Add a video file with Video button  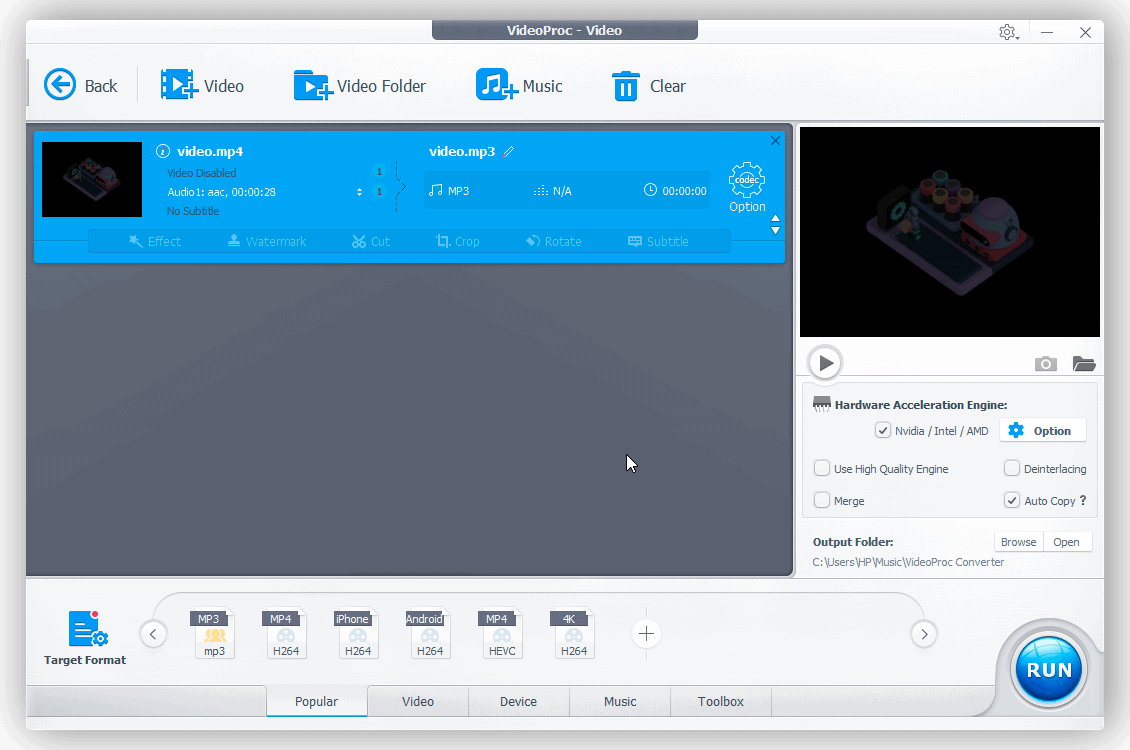[202, 86]
